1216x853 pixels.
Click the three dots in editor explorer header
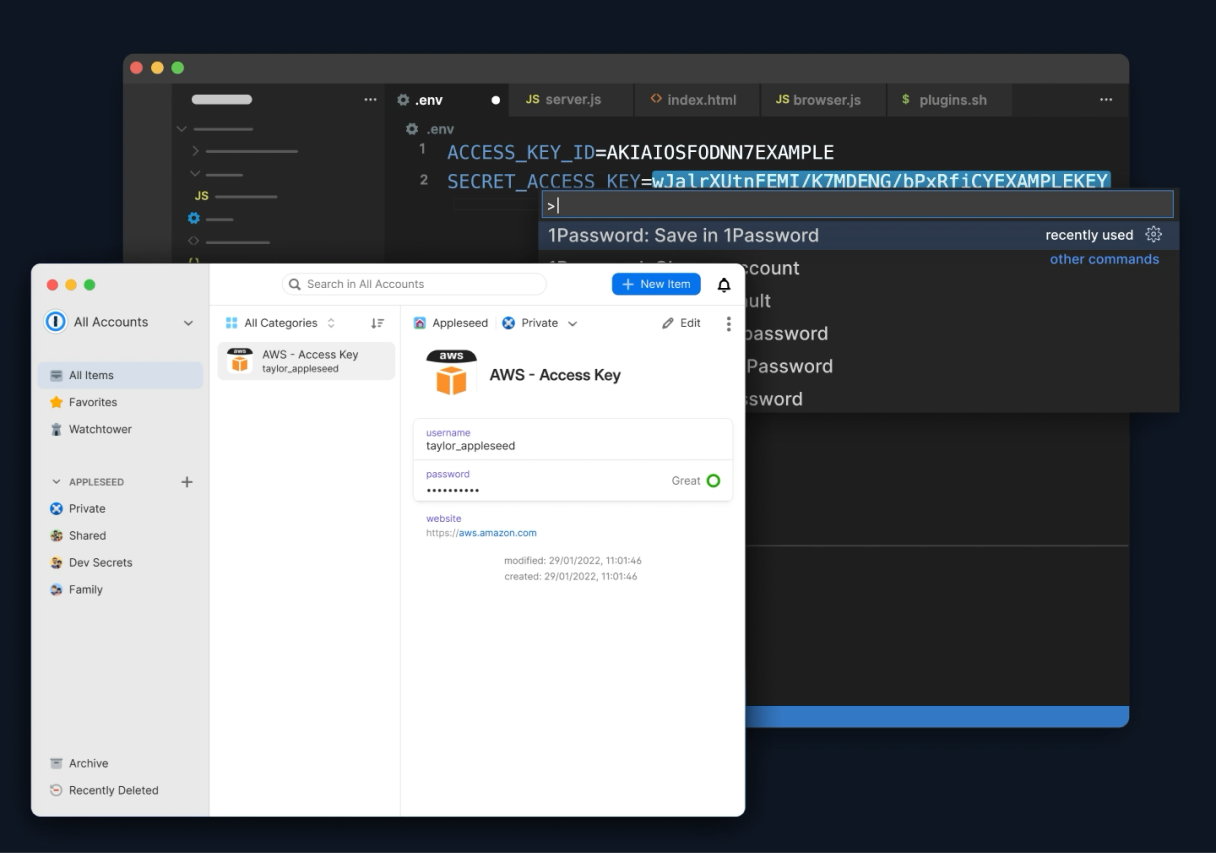point(371,100)
